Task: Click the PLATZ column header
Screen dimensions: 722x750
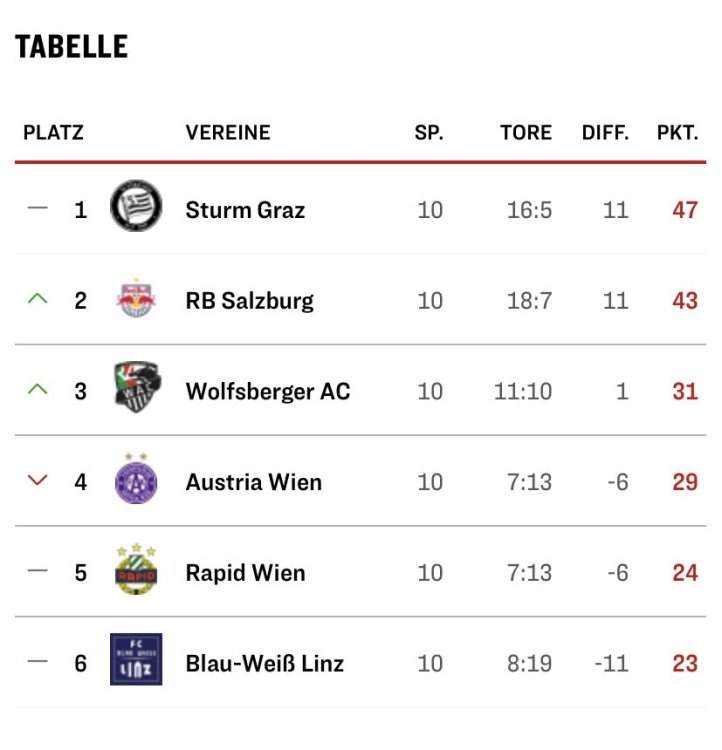Action: tap(53, 132)
